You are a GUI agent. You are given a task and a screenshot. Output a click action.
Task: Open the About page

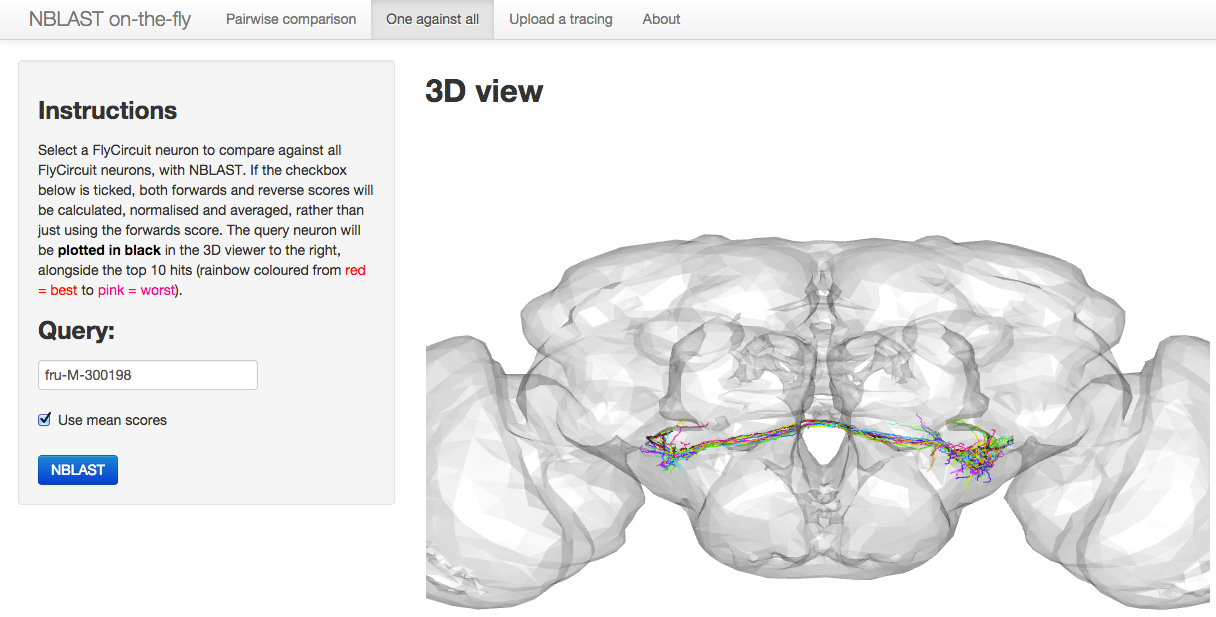click(661, 19)
